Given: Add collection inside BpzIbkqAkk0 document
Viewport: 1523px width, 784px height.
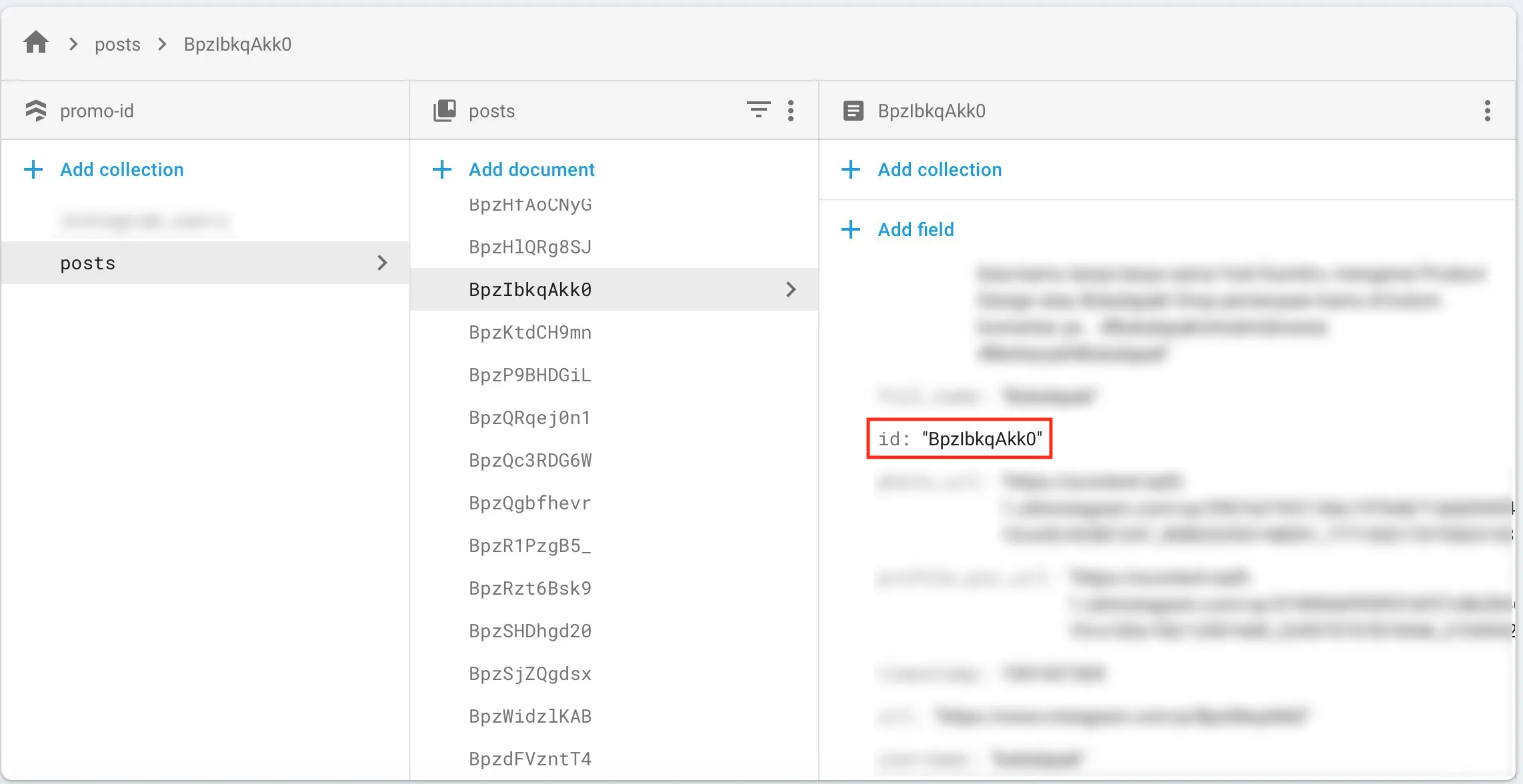Looking at the screenshot, I should [939, 169].
